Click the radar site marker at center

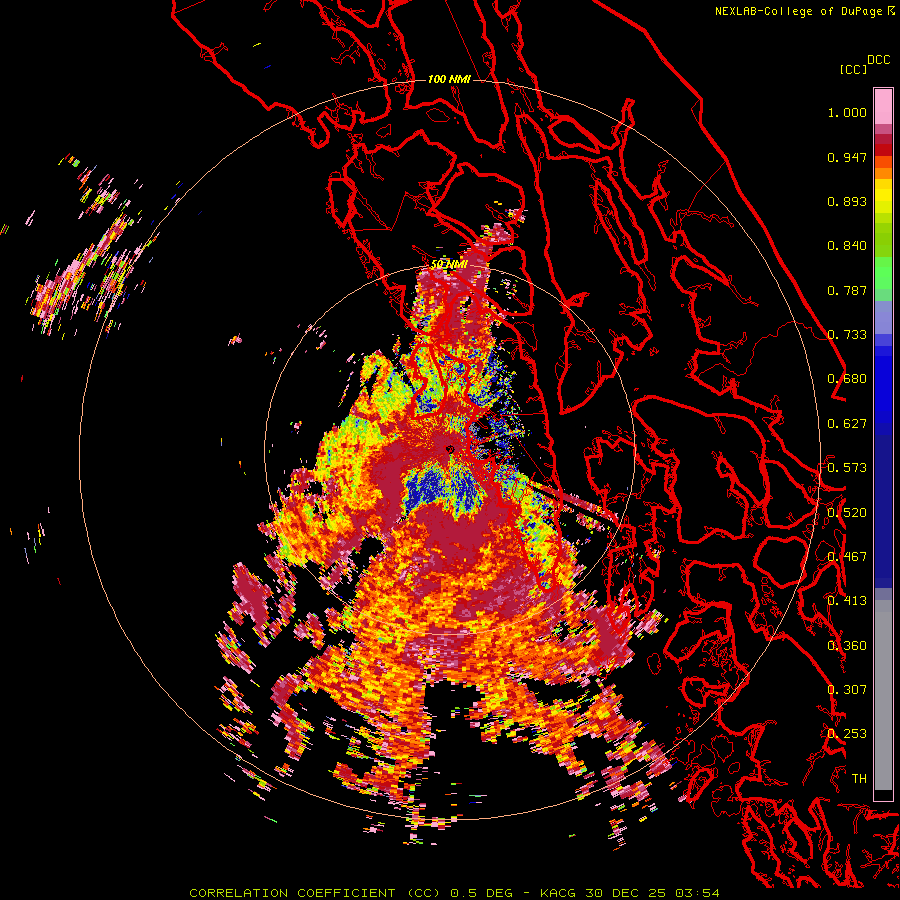point(450,449)
